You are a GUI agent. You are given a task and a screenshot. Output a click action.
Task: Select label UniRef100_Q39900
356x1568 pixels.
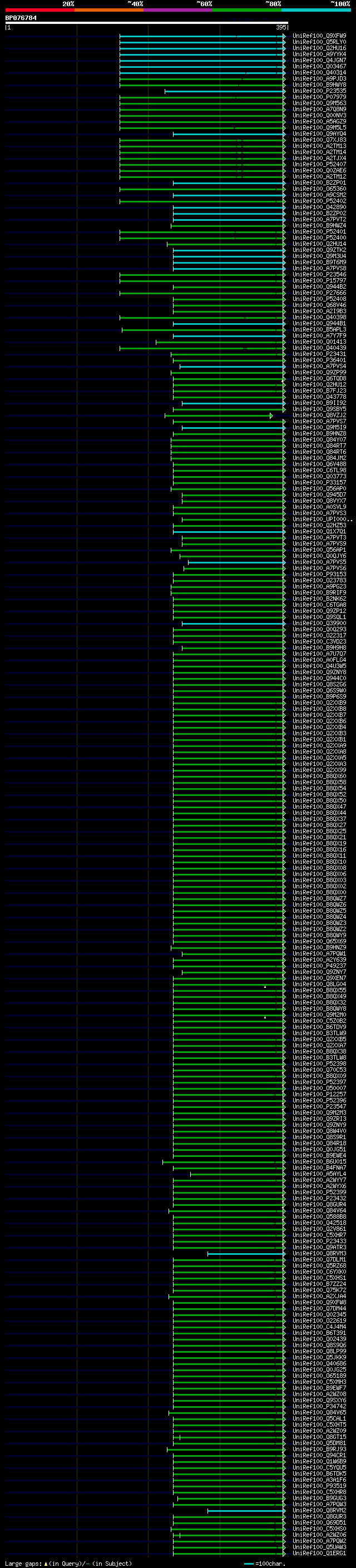pyautogui.click(x=319, y=624)
